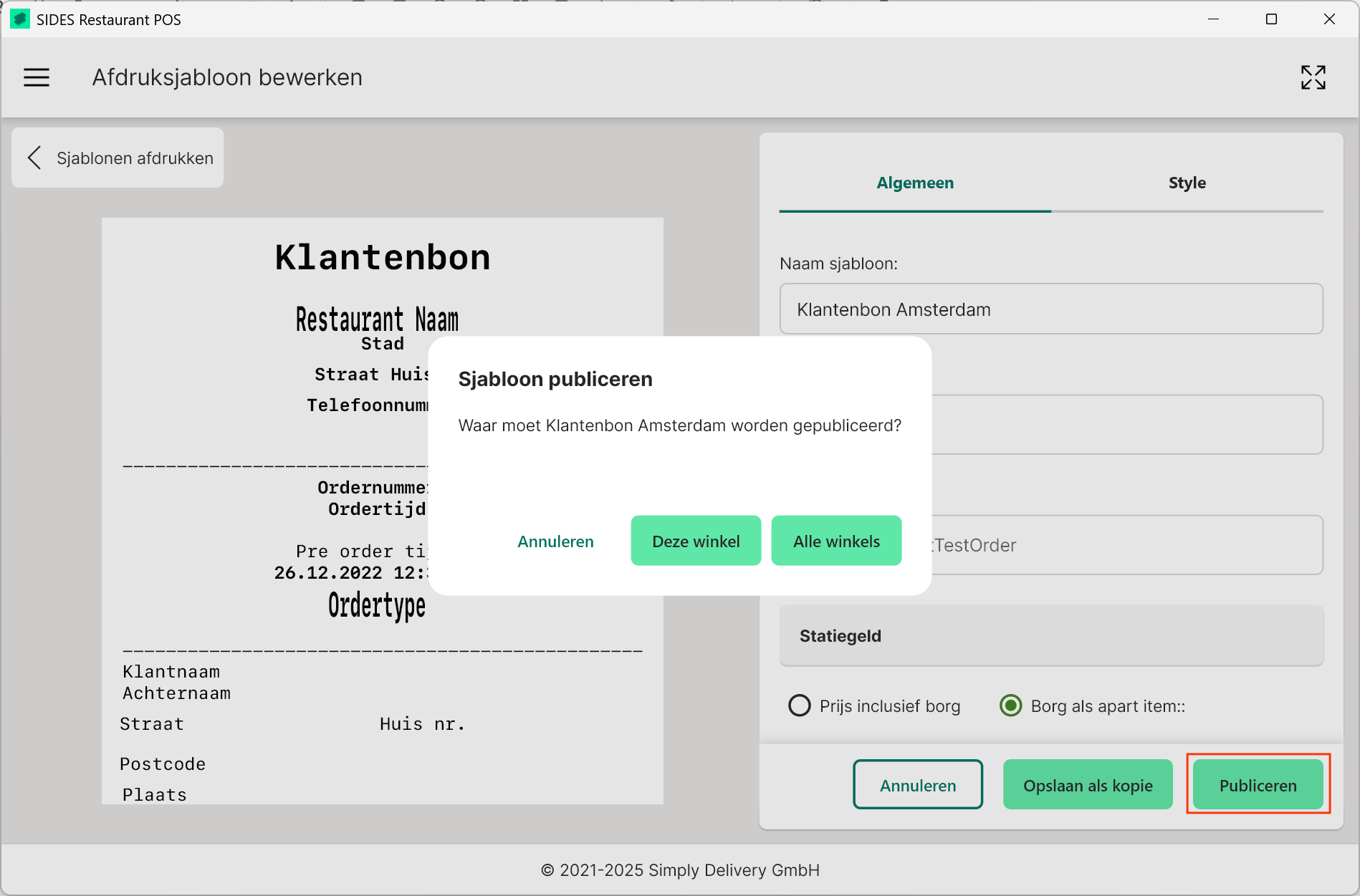Open the Style tab
The height and width of the screenshot is (896, 1360).
[x=1187, y=183]
